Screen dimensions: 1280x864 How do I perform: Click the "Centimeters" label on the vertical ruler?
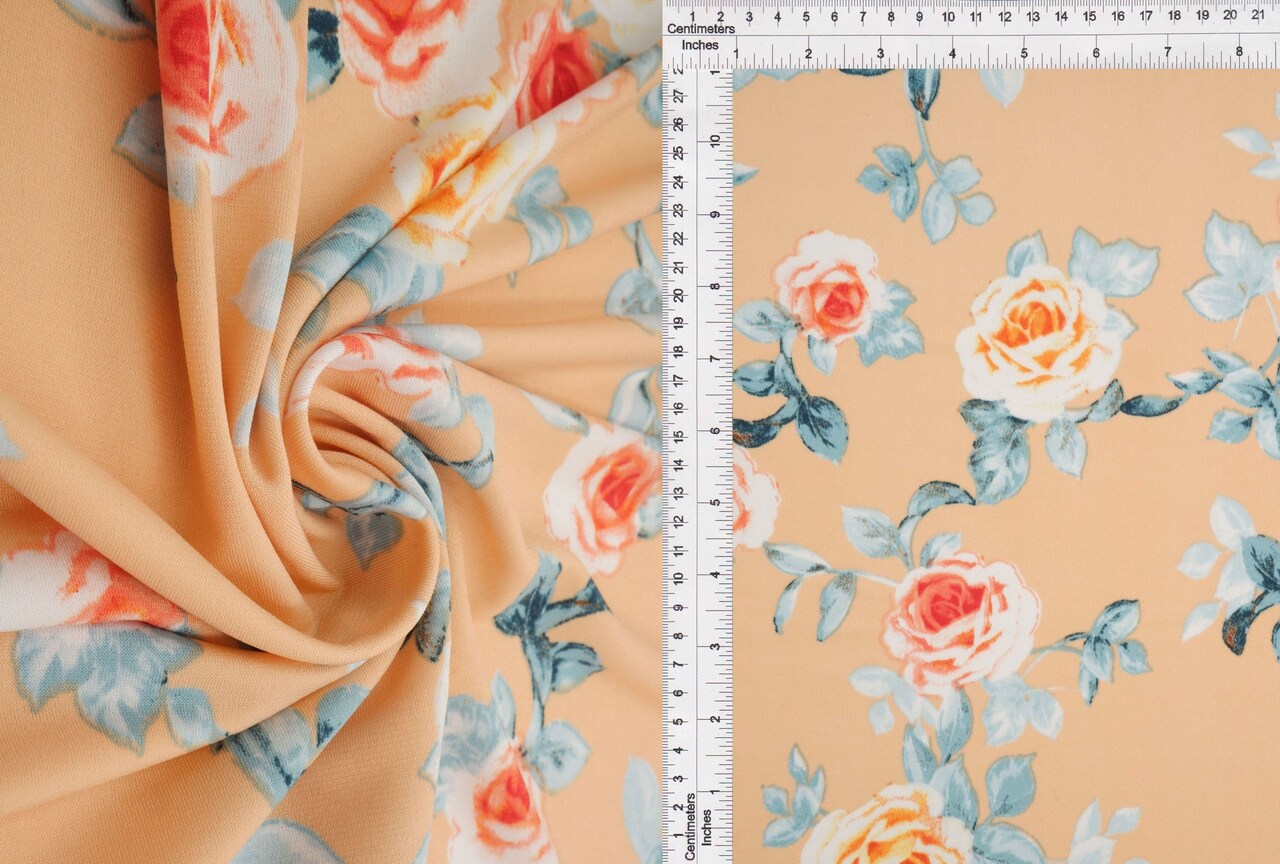pyautogui.click(x=690, y=824)
